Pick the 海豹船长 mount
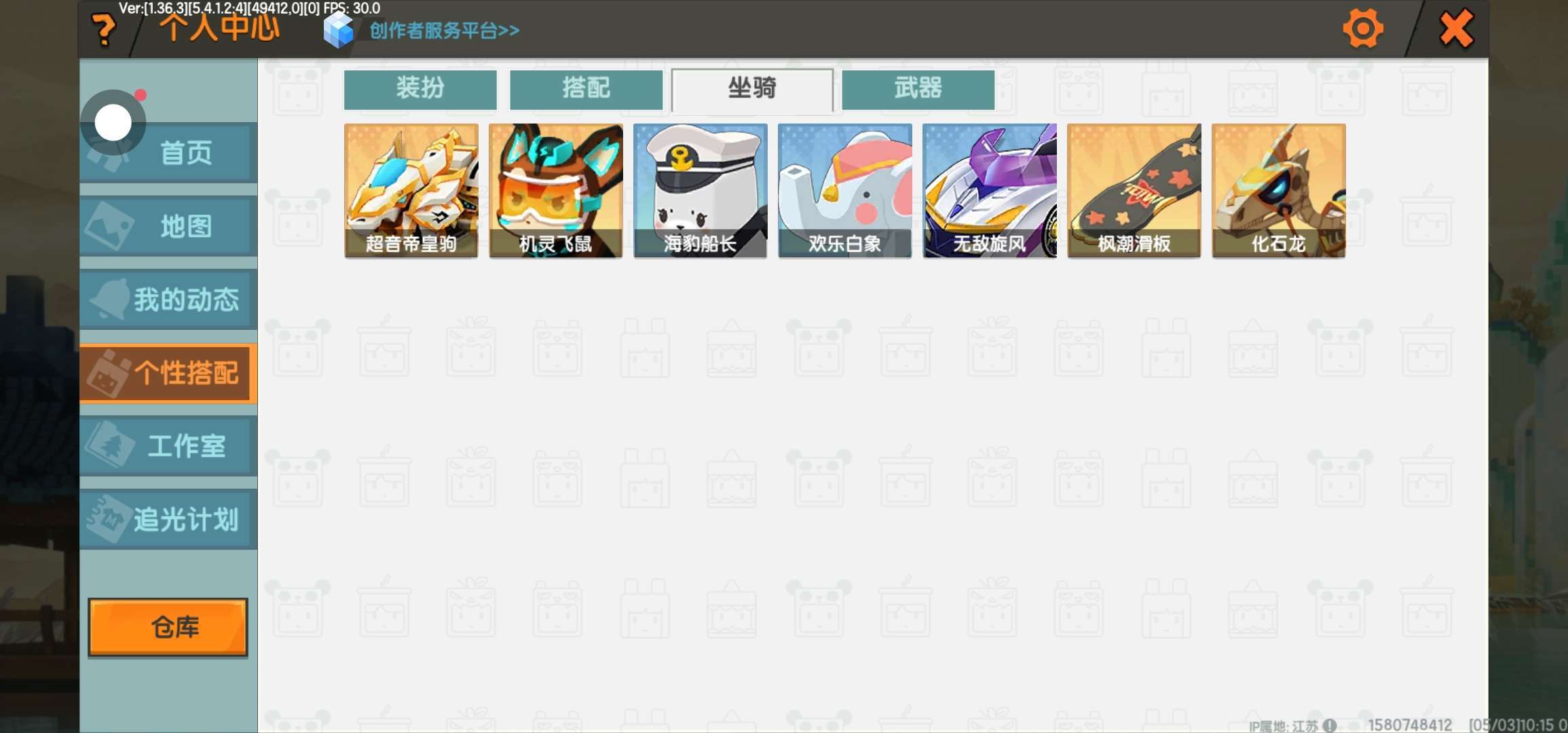Image resolution: width=1568 pixels, height=733 pixels. point(701,191)
